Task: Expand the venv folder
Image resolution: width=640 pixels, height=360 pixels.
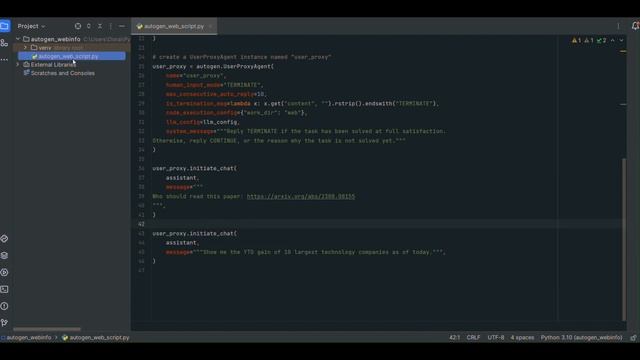Action: [25, 48]
